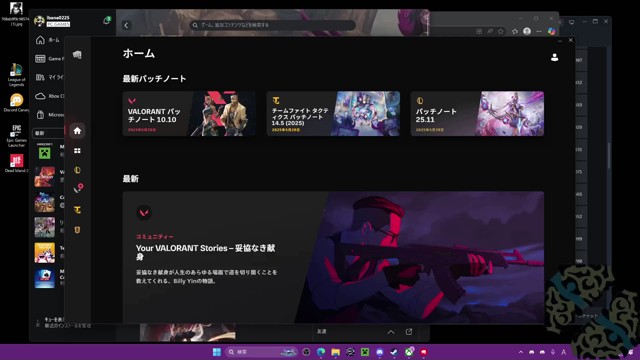Select ホーム in Xbox app sidebar
Viewport: 640px width, 360px height.
48,40
